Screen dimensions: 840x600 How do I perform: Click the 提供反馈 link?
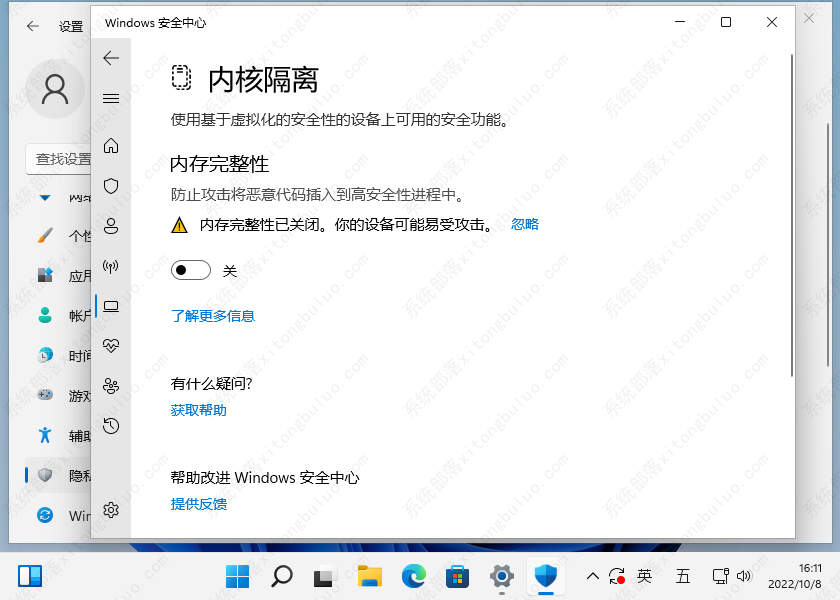pyautogui.click(x=199, y=504)
